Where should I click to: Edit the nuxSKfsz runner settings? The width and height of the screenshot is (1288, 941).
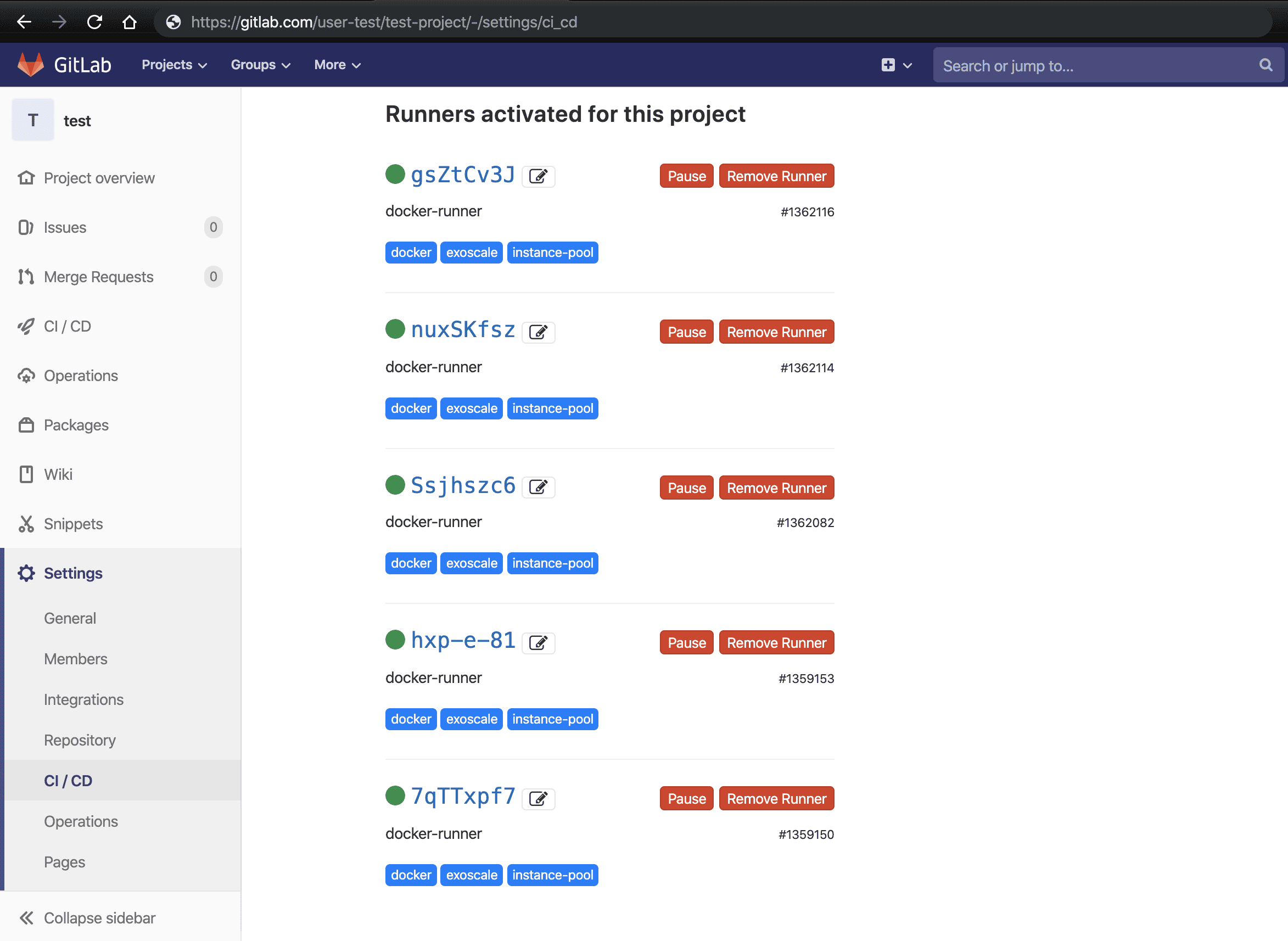coord(539,332)
